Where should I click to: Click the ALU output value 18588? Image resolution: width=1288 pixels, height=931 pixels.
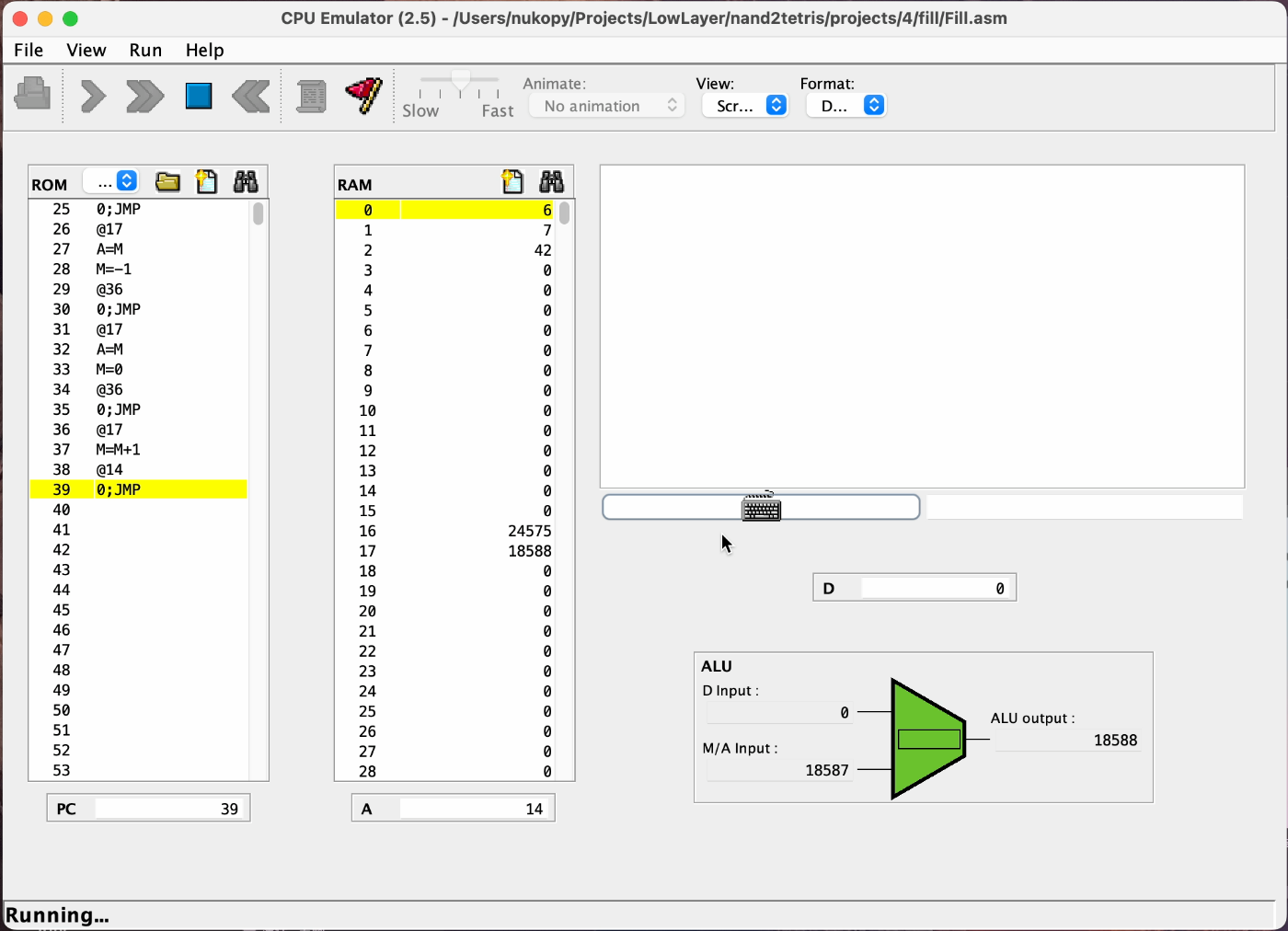[1068, 741]
